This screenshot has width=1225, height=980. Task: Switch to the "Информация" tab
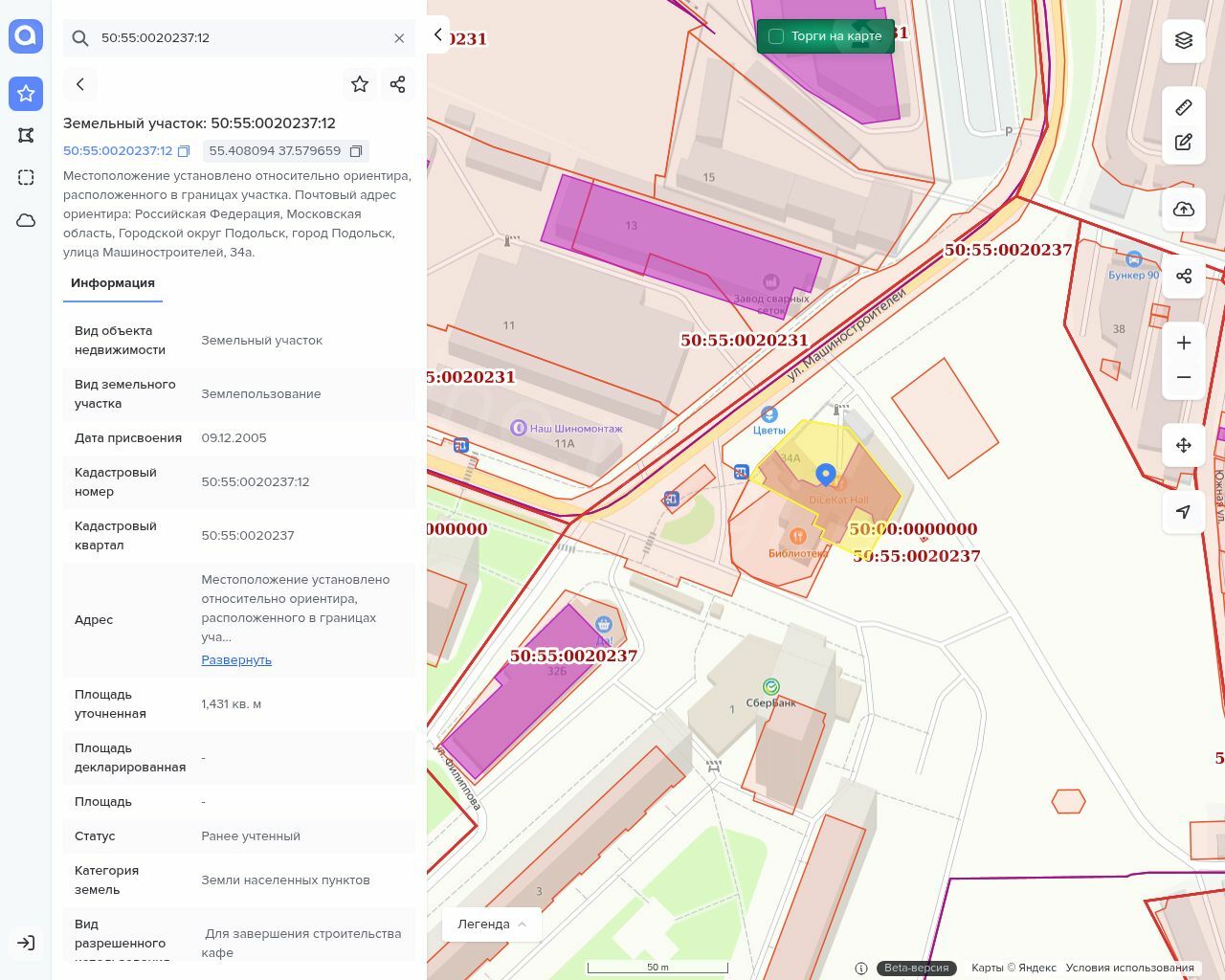pos(113,283)
